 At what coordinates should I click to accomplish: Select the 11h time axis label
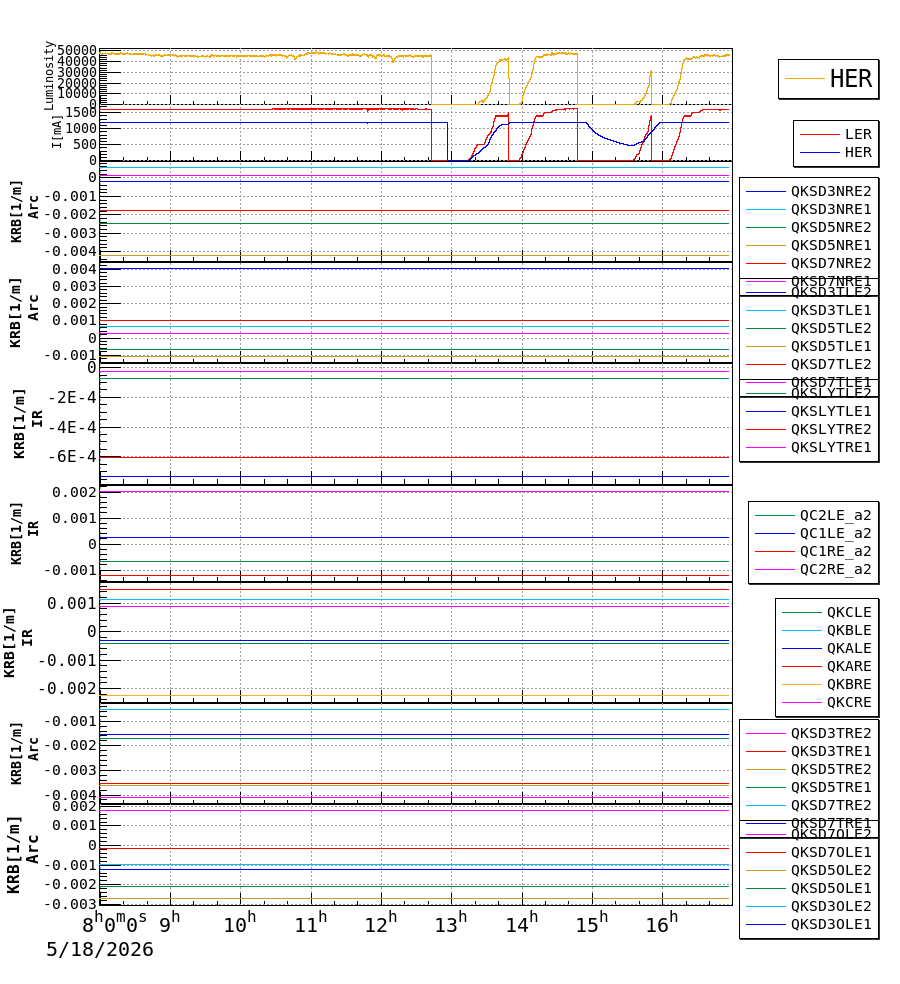(311, 924)
